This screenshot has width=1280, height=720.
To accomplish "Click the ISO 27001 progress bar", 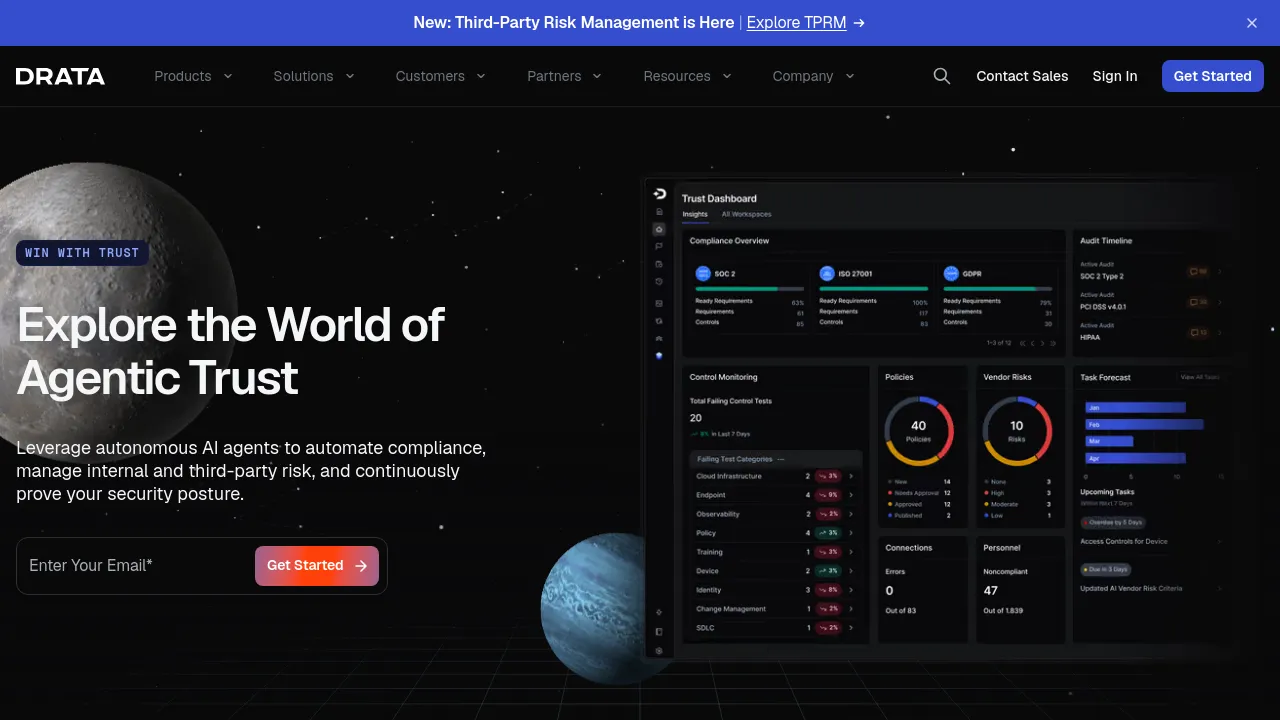I will [873, 289].
